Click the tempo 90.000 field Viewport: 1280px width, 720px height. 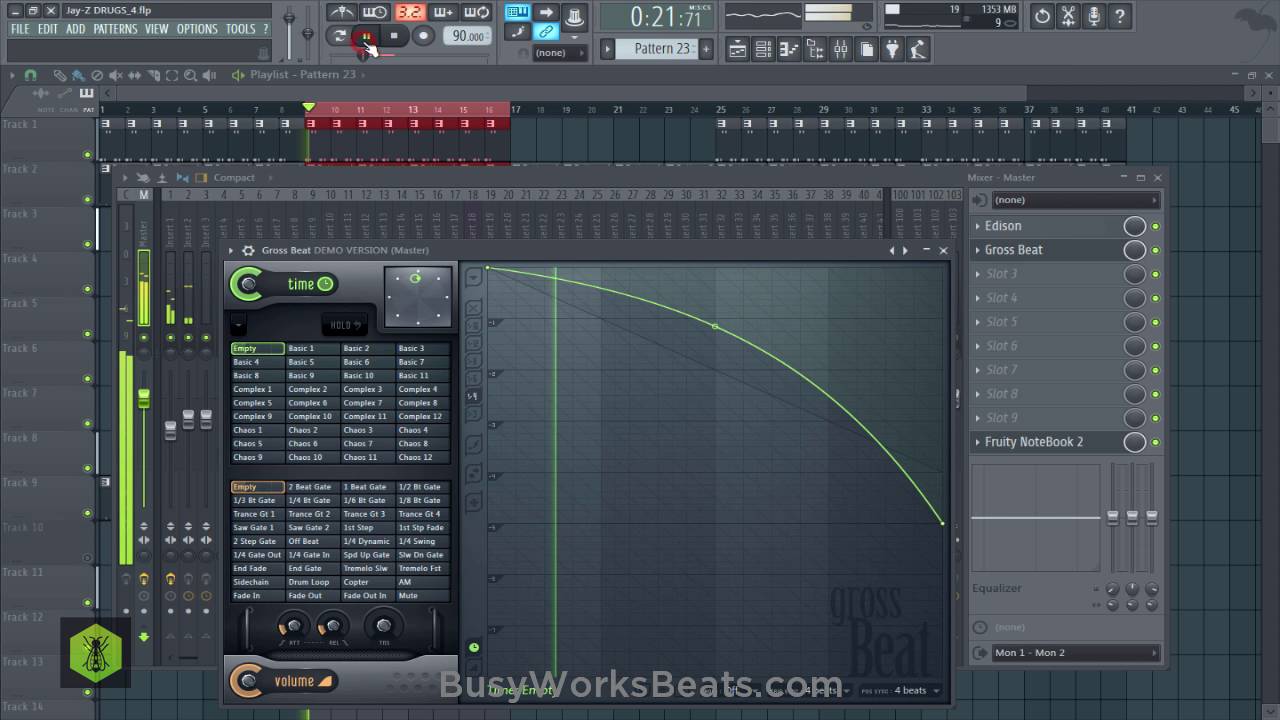467,36
